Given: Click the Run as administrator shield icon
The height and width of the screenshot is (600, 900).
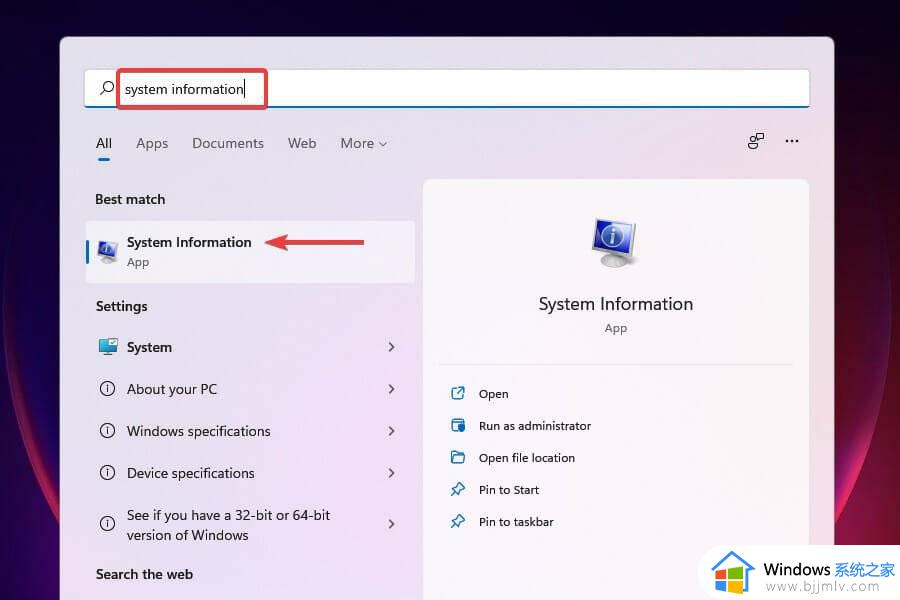Looking at the screenshot, I should coord(458,425).
